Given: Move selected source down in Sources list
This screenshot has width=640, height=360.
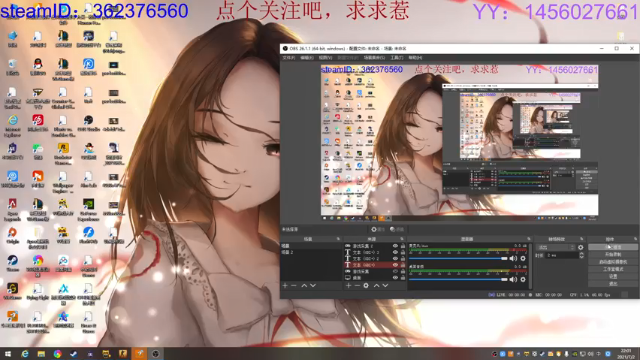Looking at the screenshot, I should tap(385, 286).
